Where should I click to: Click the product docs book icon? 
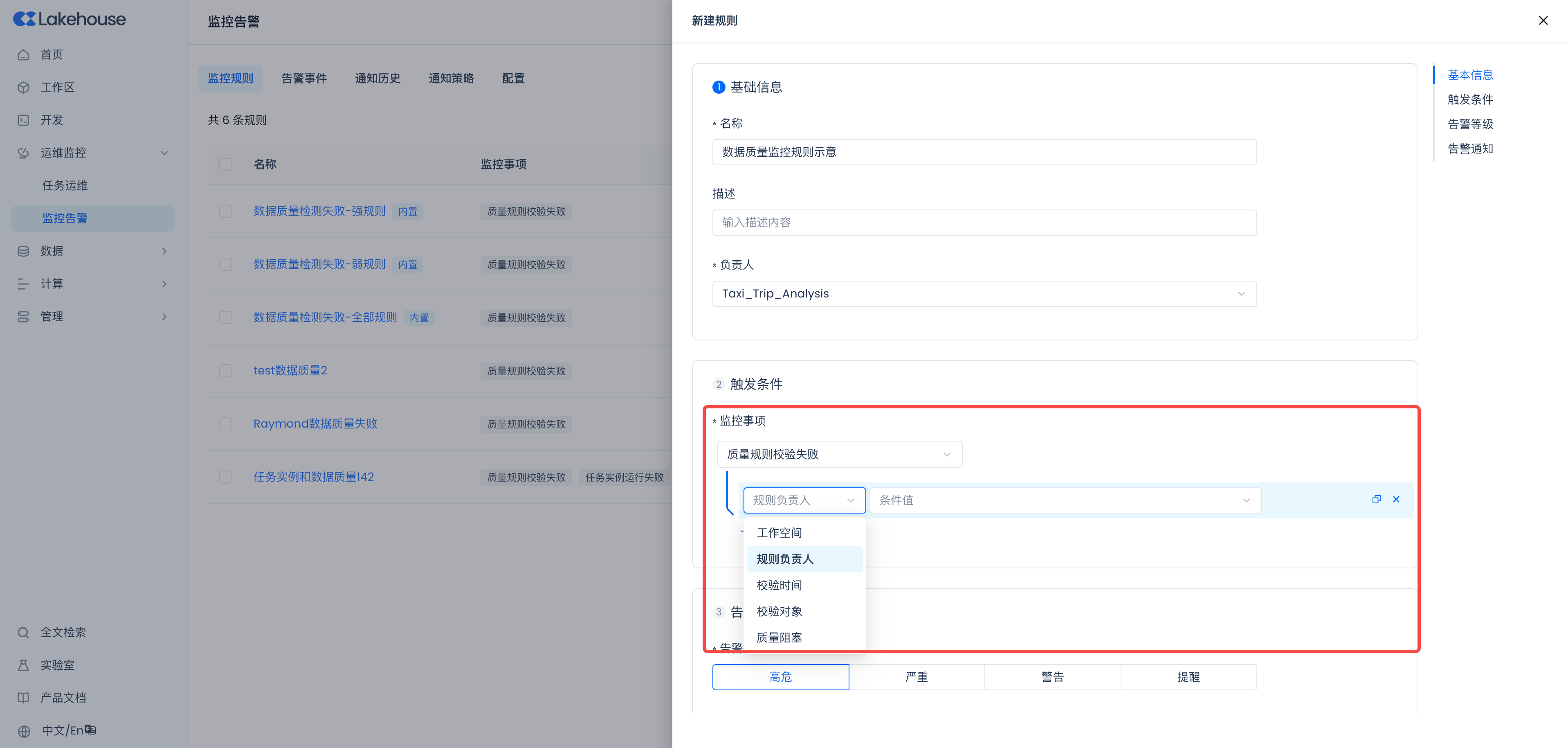(x=23, y=698)
